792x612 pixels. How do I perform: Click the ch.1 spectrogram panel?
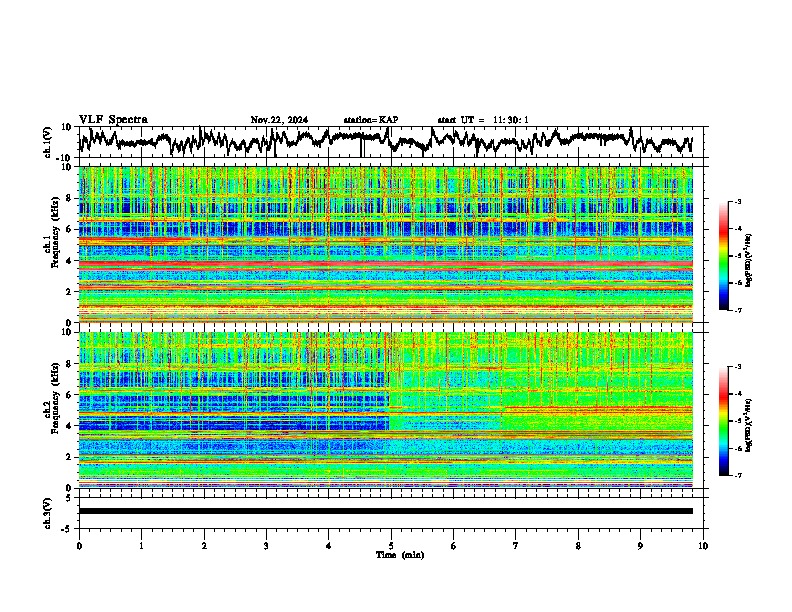tap(386, 244)
